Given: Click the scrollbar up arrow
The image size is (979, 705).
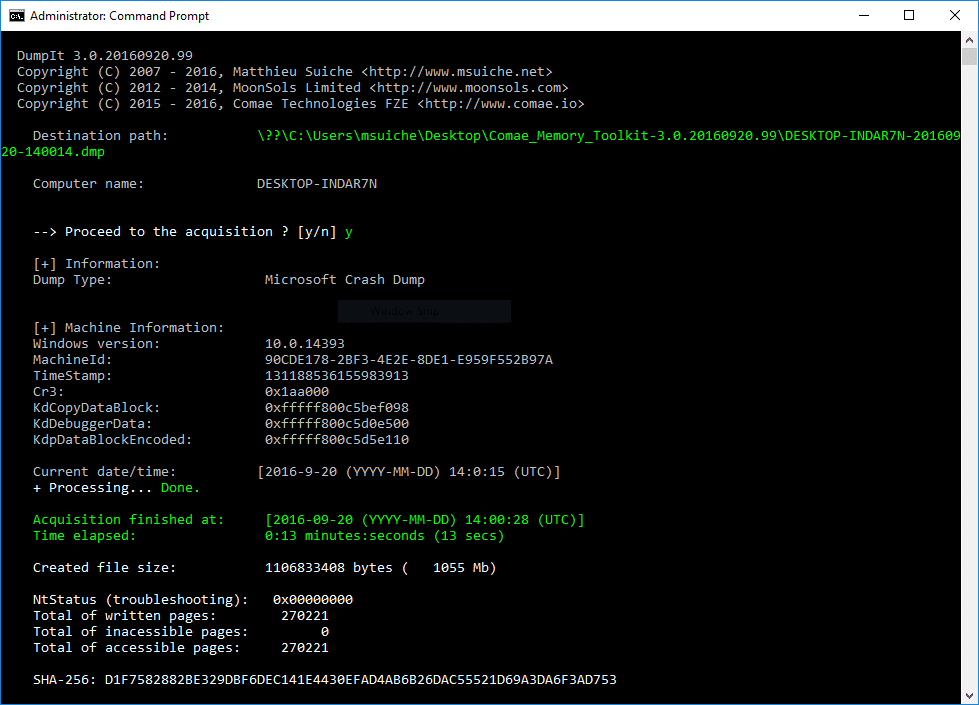Looking at the screenshot, I should pos(969,40).
